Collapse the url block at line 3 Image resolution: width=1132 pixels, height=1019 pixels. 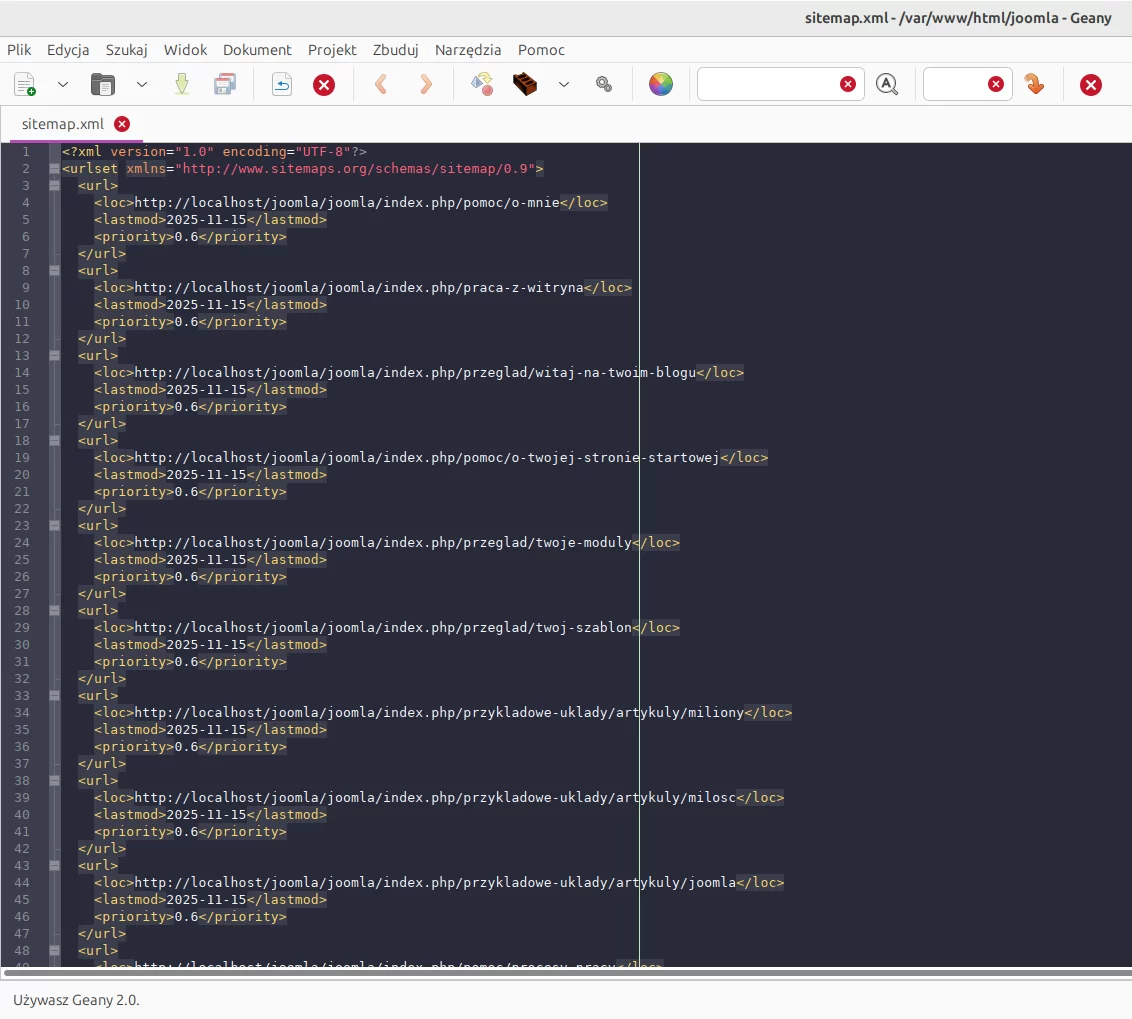(x=54, y=186)
